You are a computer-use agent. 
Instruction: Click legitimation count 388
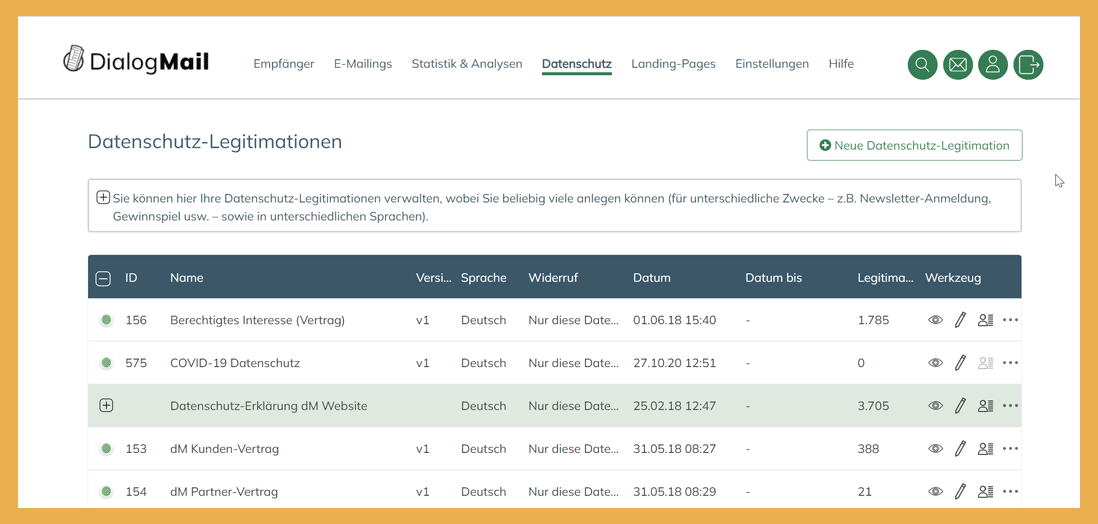[868, 448]
